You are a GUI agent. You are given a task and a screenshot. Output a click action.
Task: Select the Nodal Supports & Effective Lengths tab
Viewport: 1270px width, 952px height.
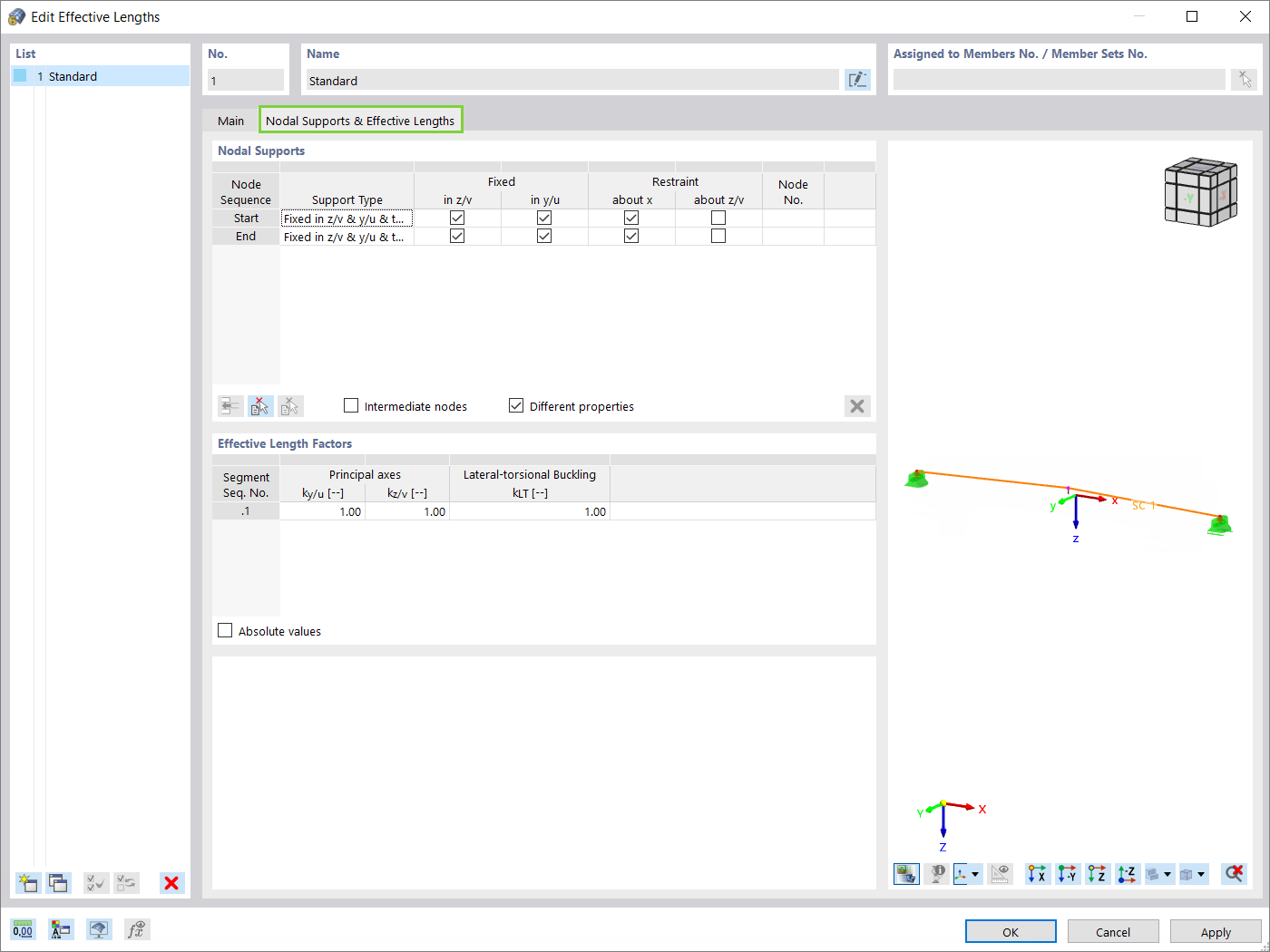point(360,120)
